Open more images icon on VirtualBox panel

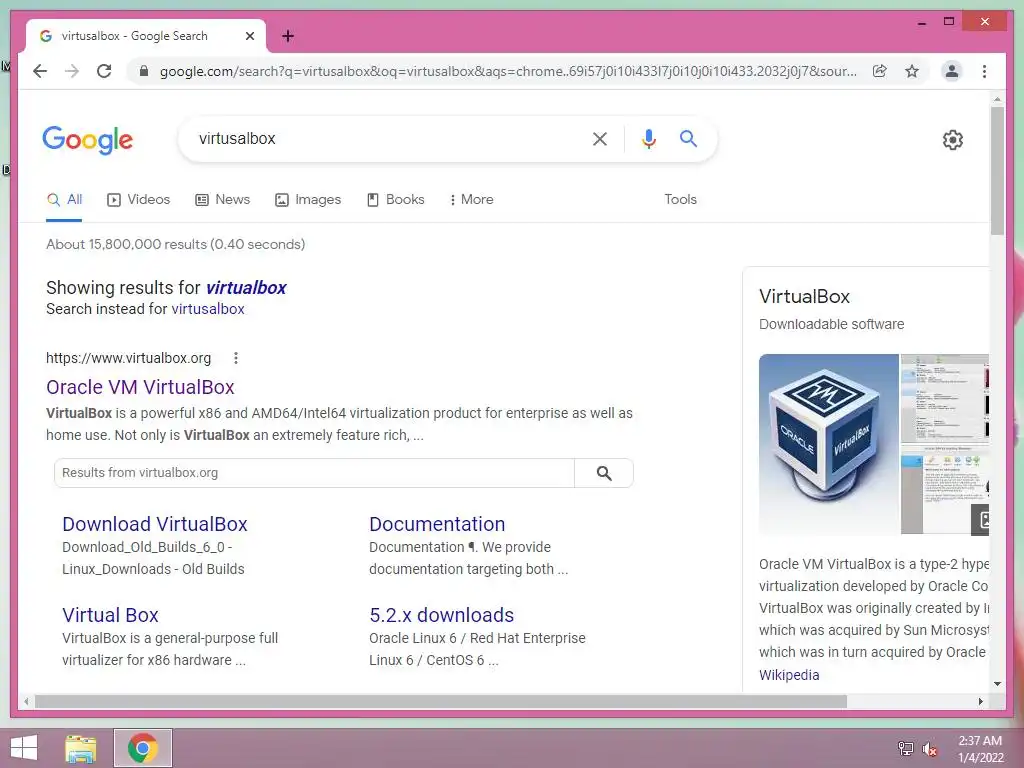click(x=980, y=519)
